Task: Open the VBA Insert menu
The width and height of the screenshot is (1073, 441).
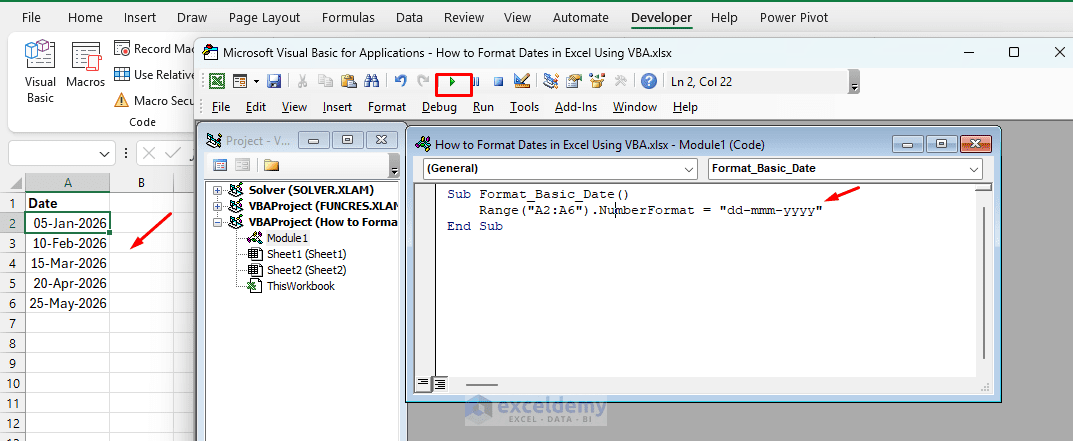Action: [337, 107]
